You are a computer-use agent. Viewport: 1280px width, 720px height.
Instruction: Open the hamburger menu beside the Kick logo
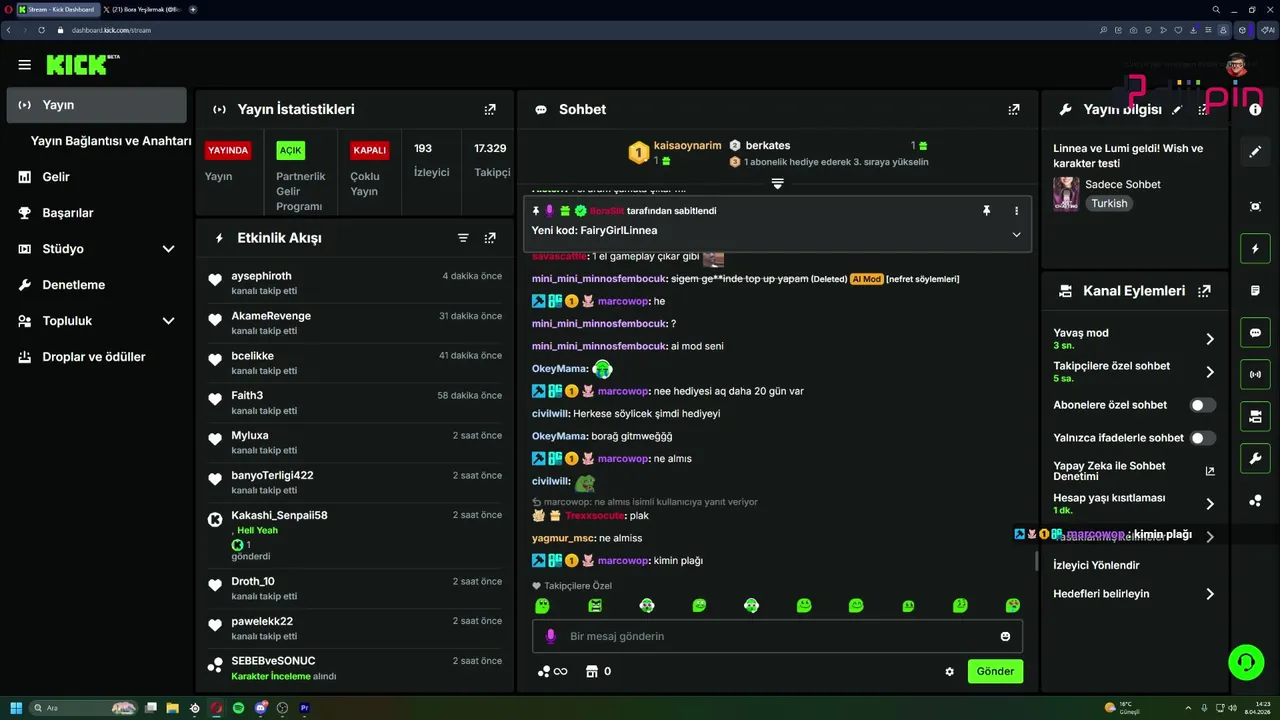pos(24,65)
